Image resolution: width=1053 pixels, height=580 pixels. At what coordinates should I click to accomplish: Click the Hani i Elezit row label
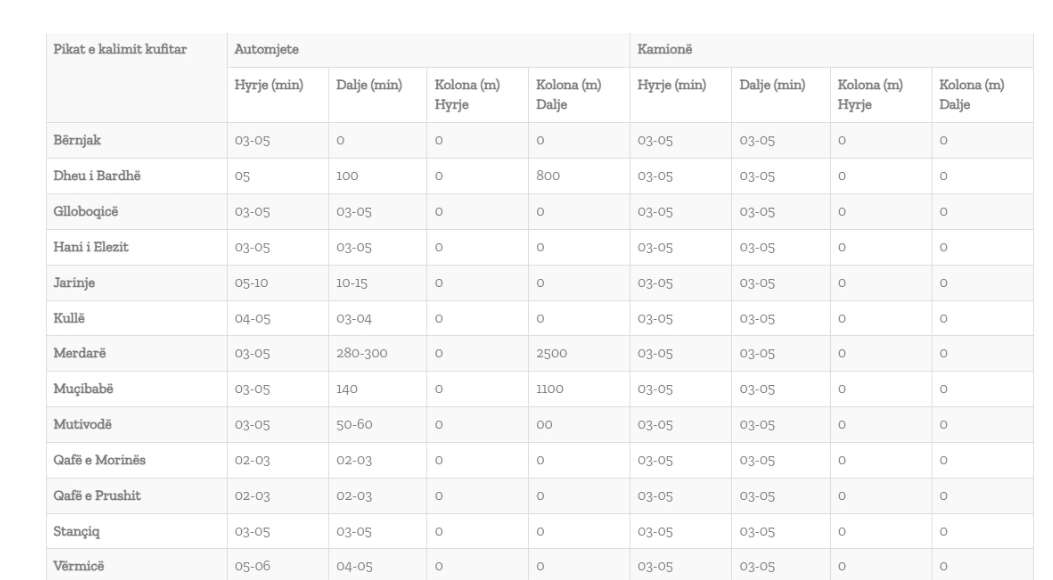91,247
